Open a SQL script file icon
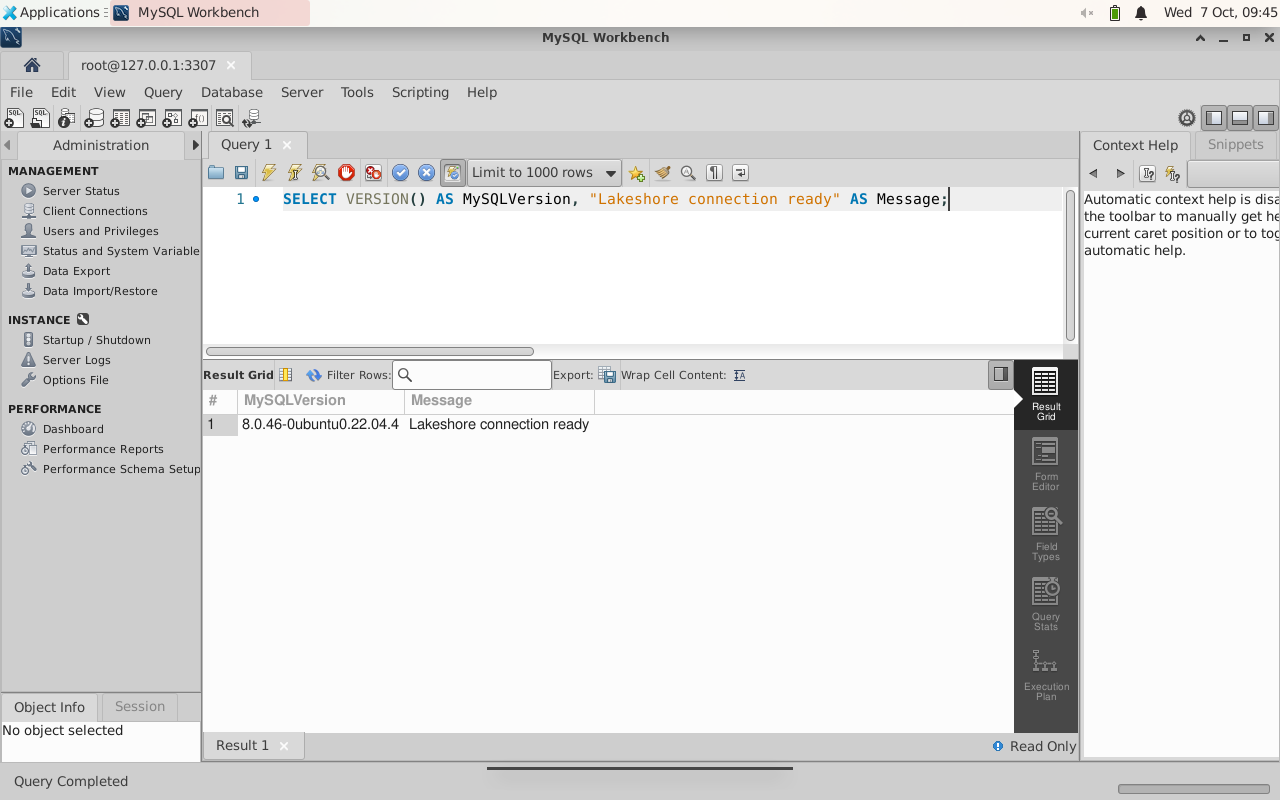 tap(40, 118)
